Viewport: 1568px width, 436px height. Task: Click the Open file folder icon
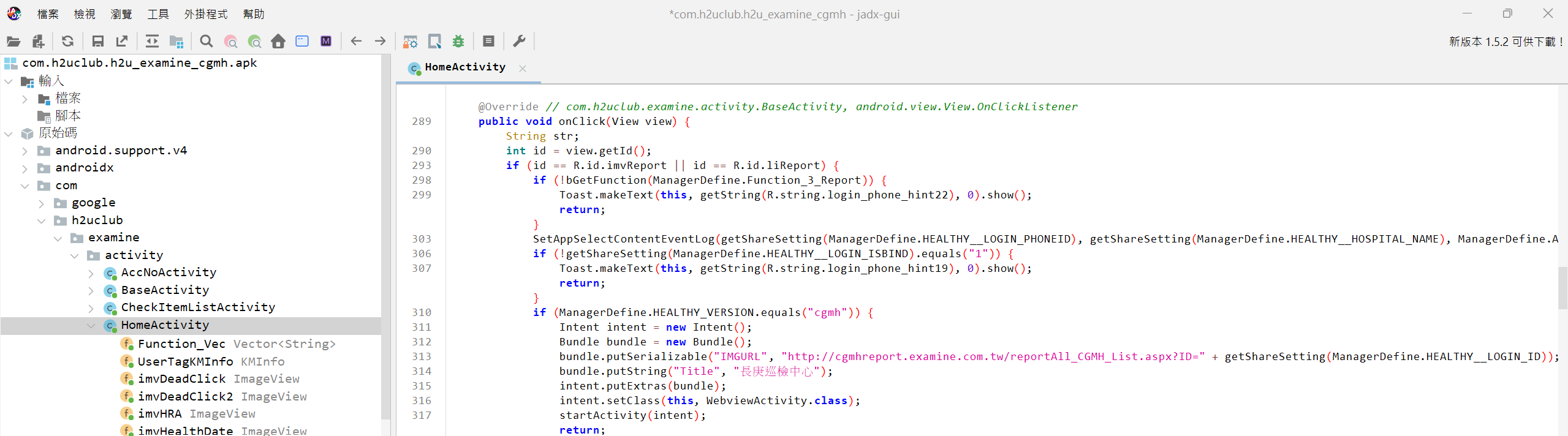13,42
